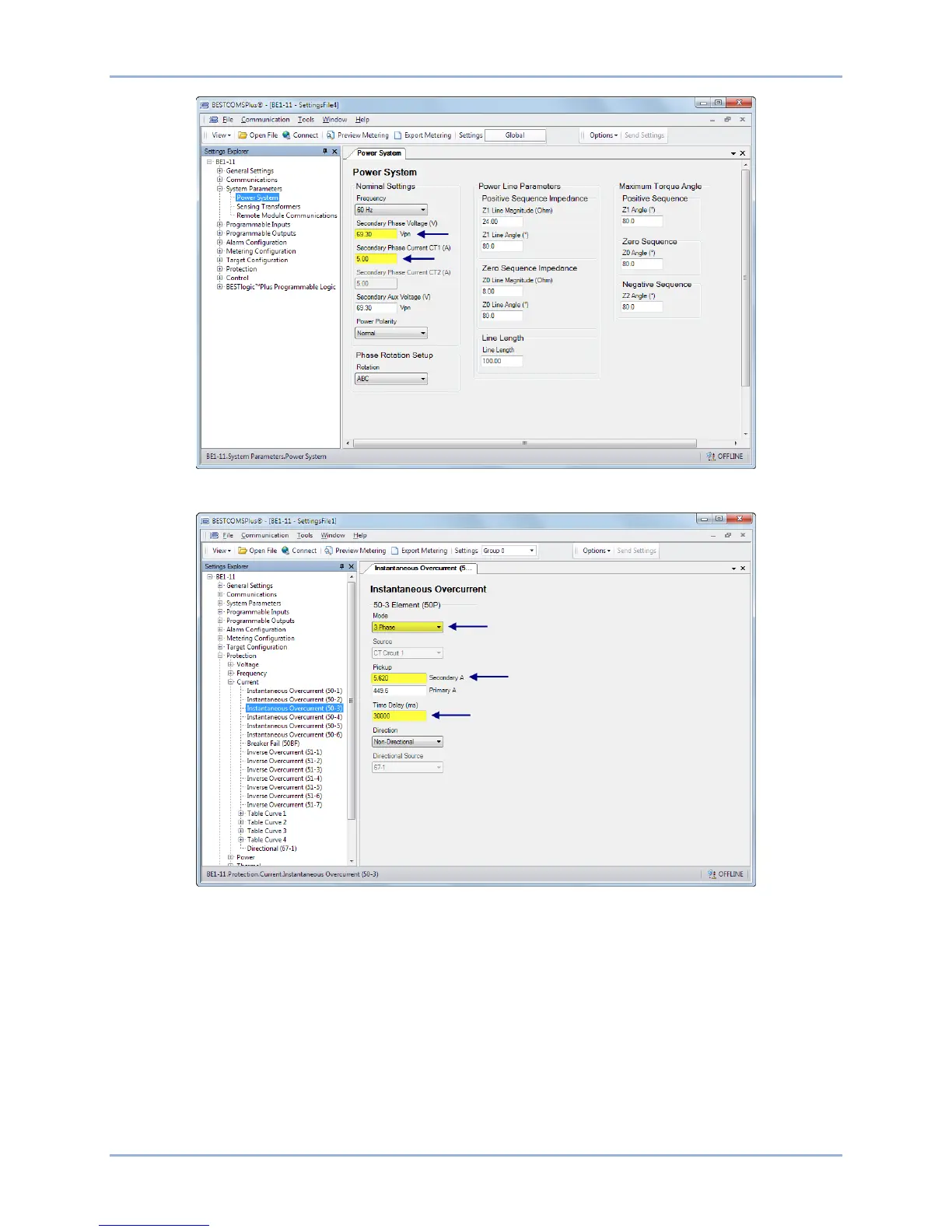Select BESTlogicPlus Programmable Logic tree item
Image resolution: width=952 pixels, height=1232 pixels.
point(281,287)
